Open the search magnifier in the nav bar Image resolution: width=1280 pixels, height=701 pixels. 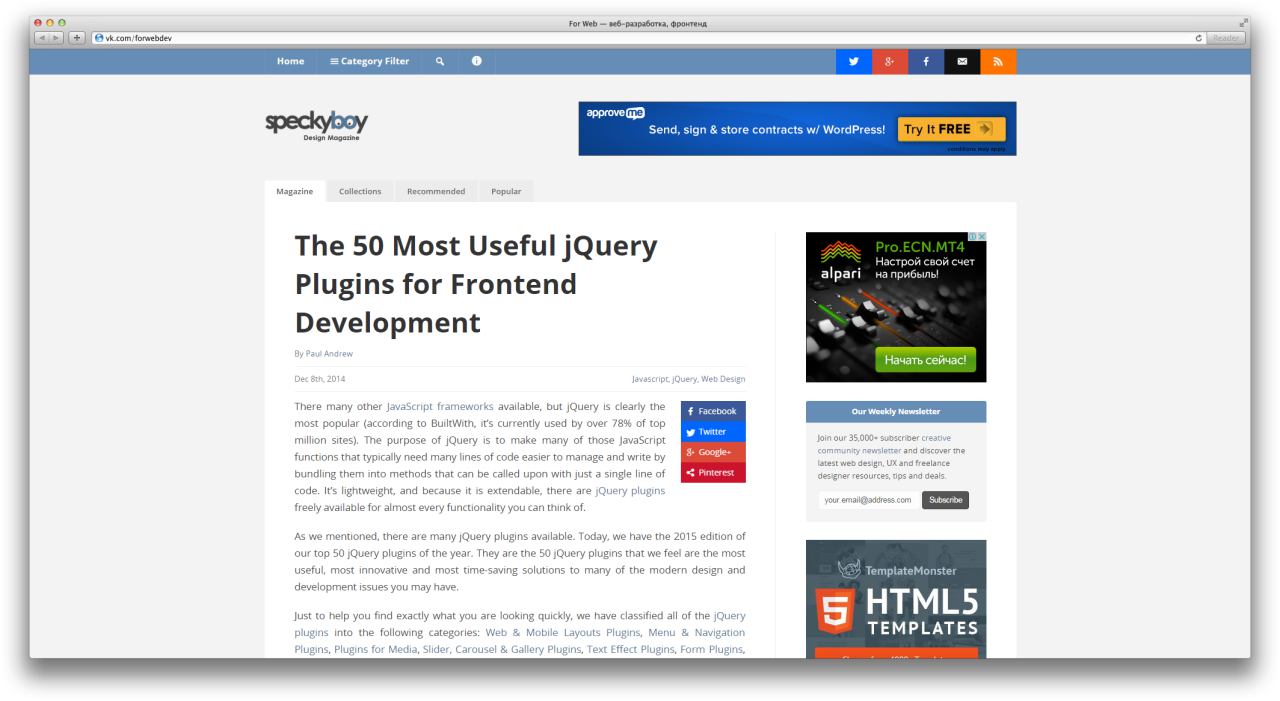(x=439, y=61)
